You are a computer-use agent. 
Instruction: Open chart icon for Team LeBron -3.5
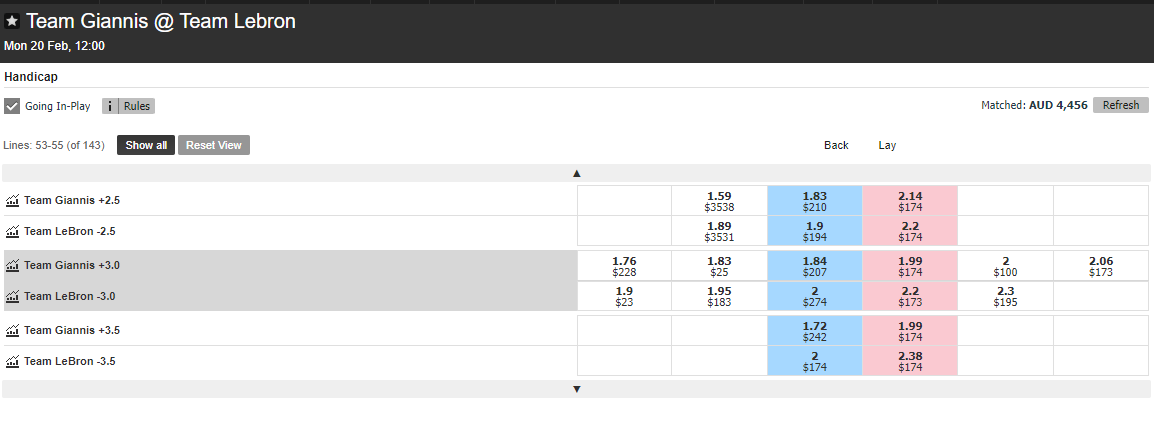12,361
